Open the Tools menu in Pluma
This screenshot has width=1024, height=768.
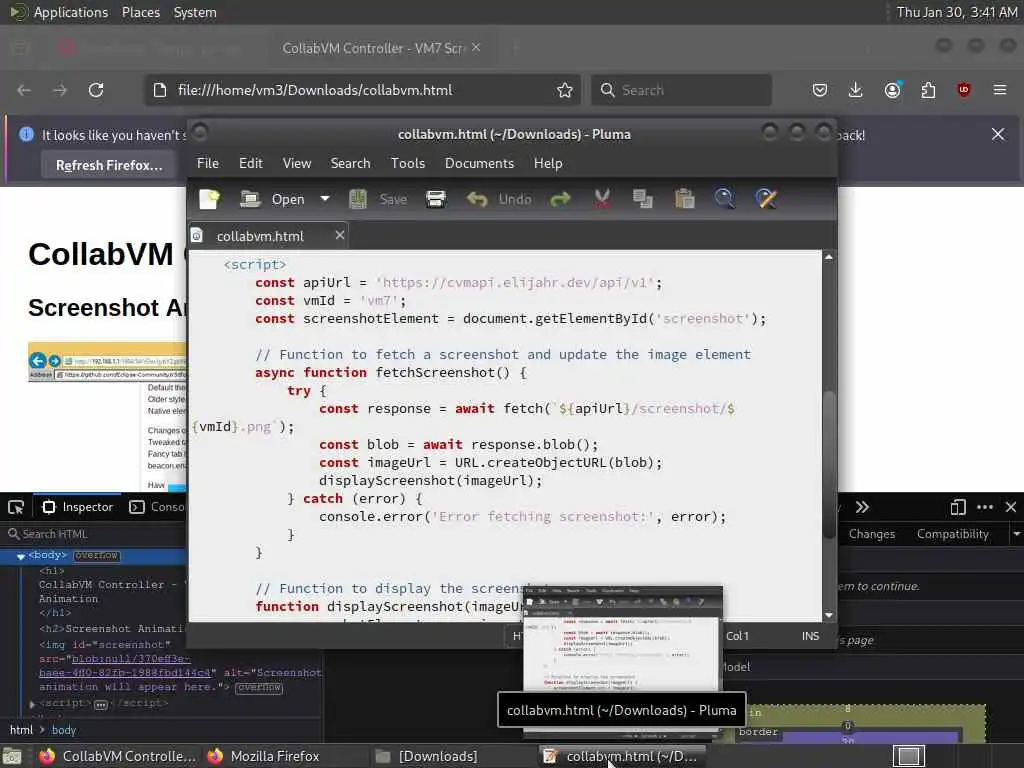408,163
